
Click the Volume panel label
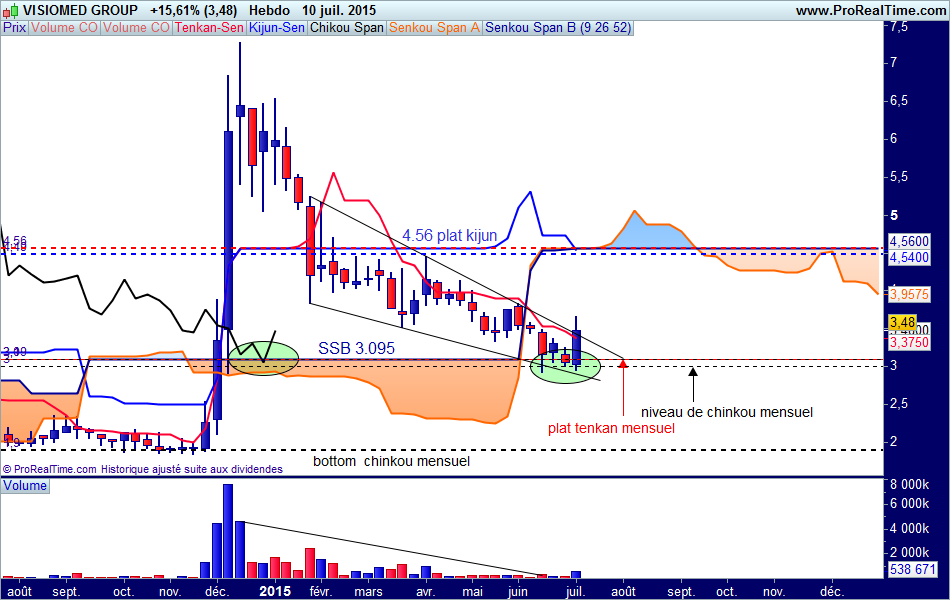coord(25,485)
